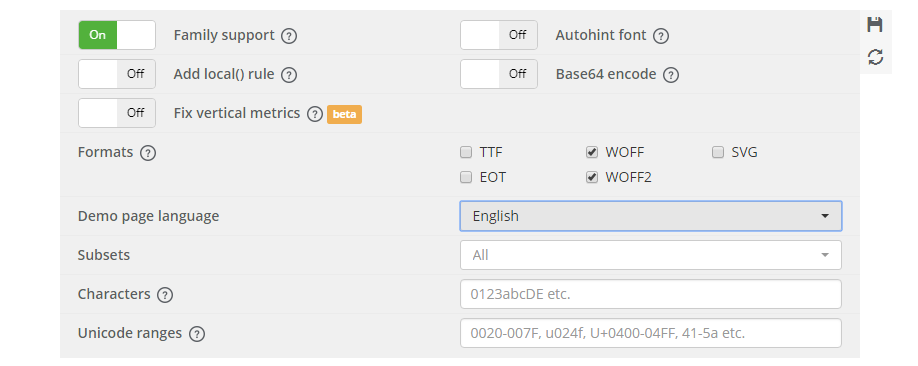
Task: Click the Characters input field
Action: 651,294
